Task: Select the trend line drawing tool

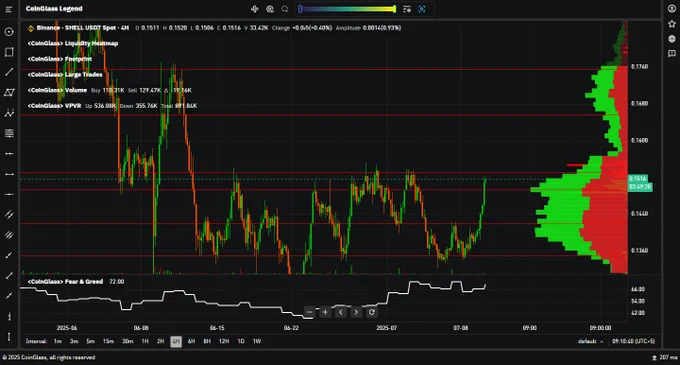Action: coord(9,72)
